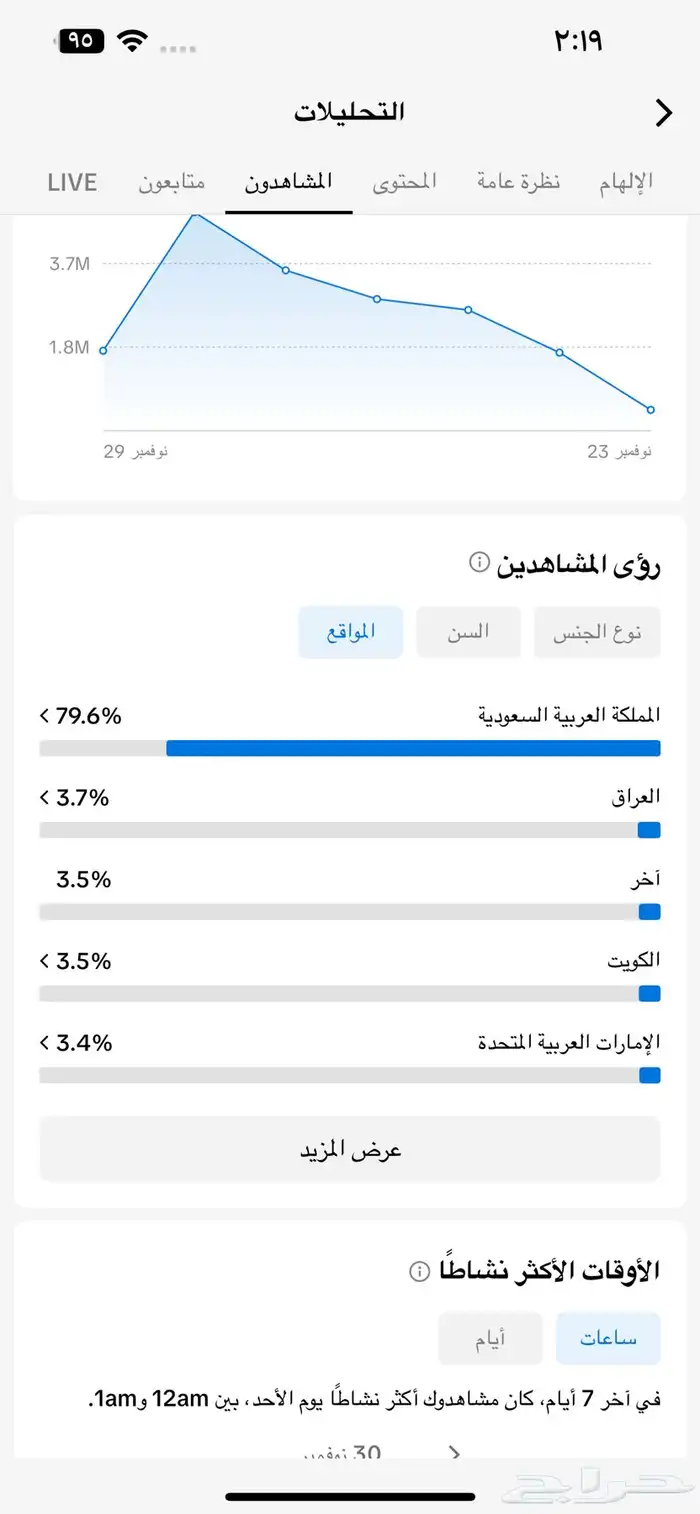Expand details for المملكة العربية السعودية
The image size is (700, 1514).
tap(42, 716)
